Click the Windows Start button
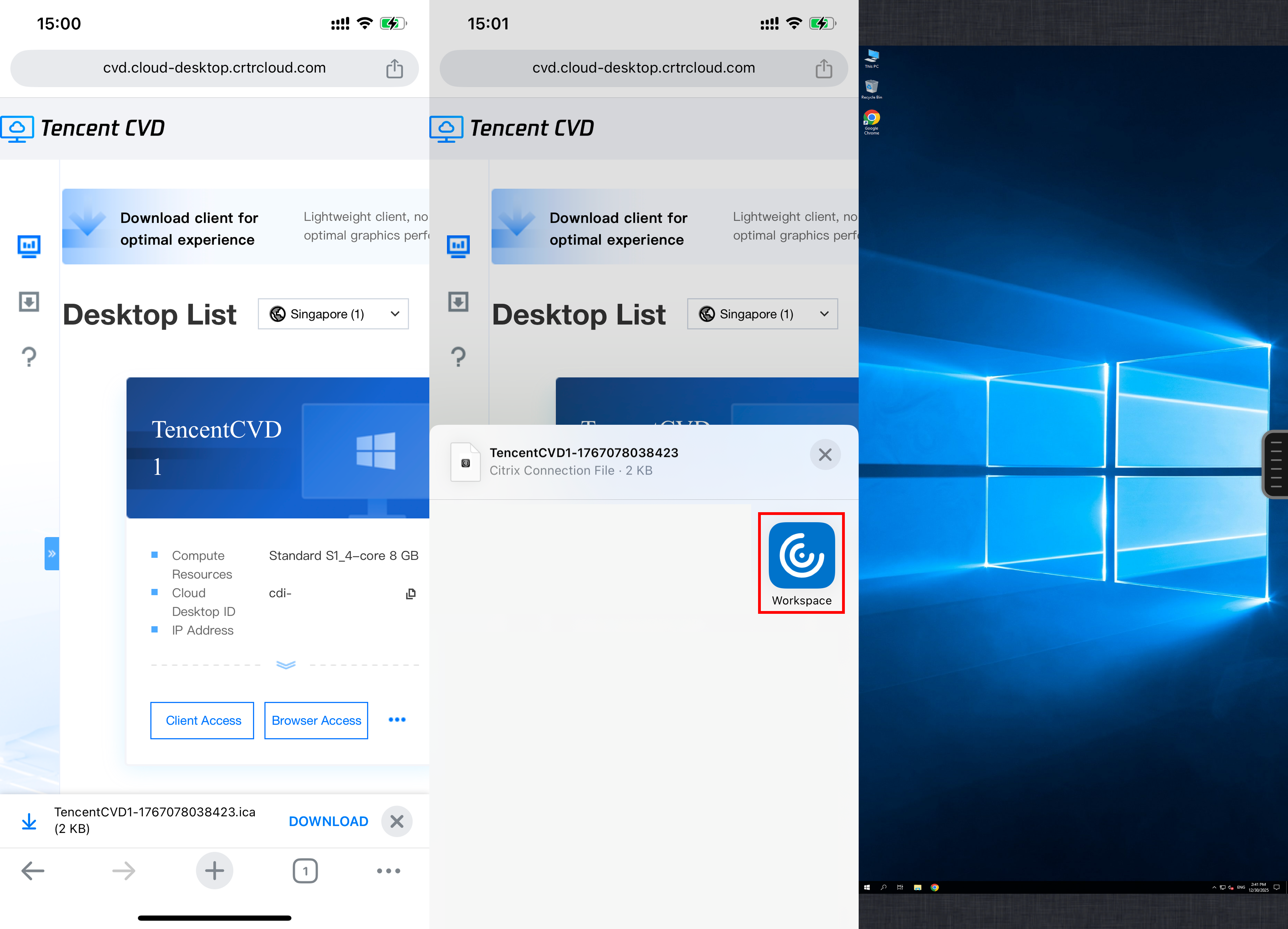 click(x=867, y=887)
